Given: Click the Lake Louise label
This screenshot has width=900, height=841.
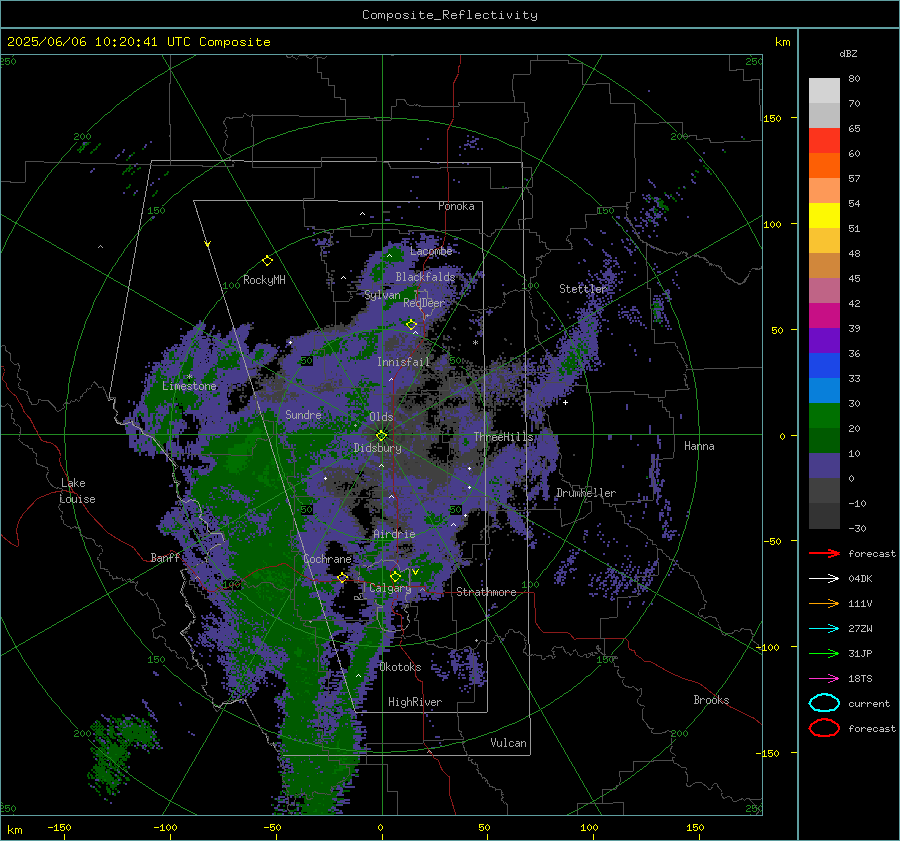Looking at the screenshot, I should click(x=78, y=491).
